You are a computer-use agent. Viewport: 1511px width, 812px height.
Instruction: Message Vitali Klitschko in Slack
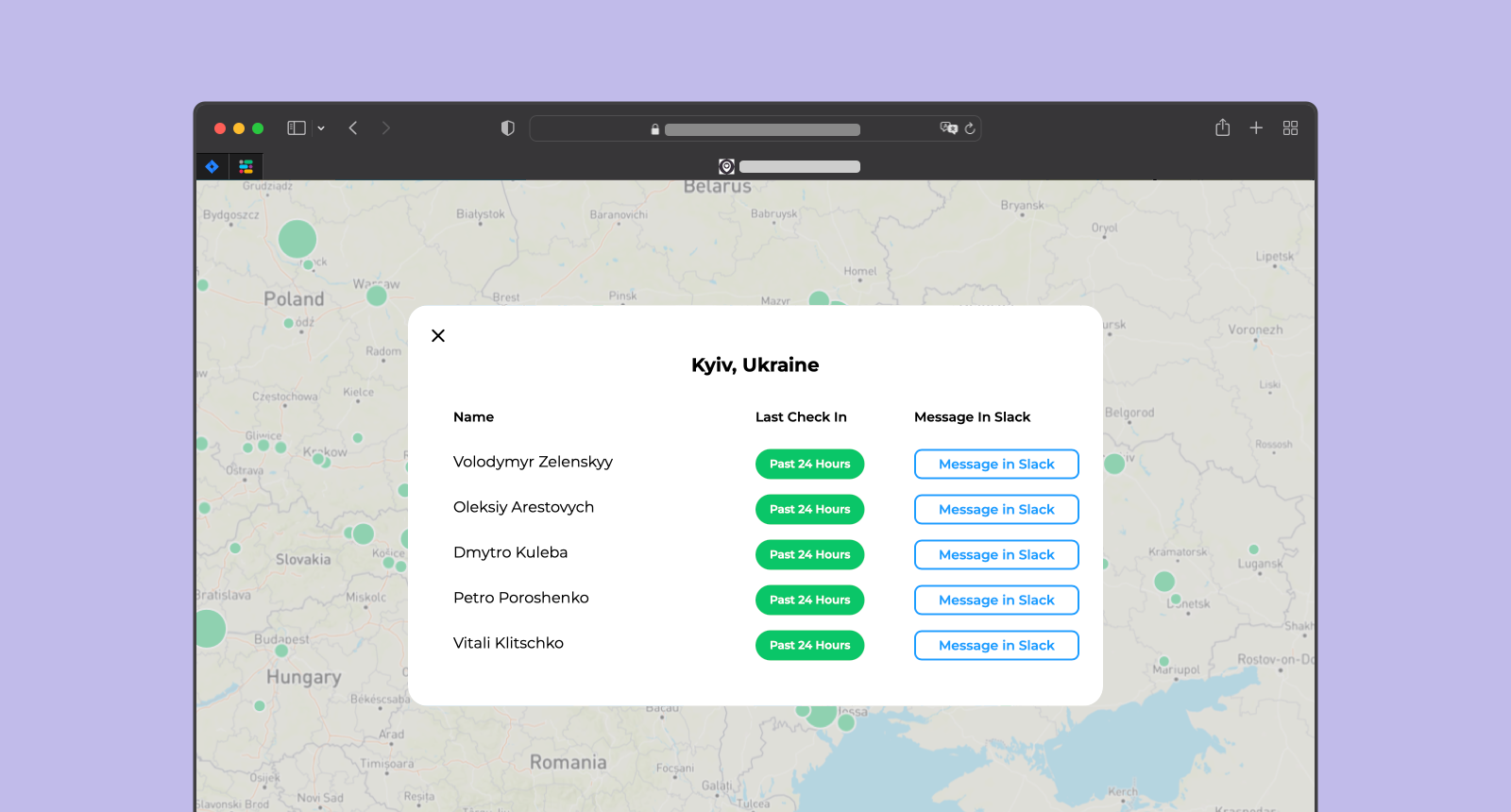click(x=996, y=646)
